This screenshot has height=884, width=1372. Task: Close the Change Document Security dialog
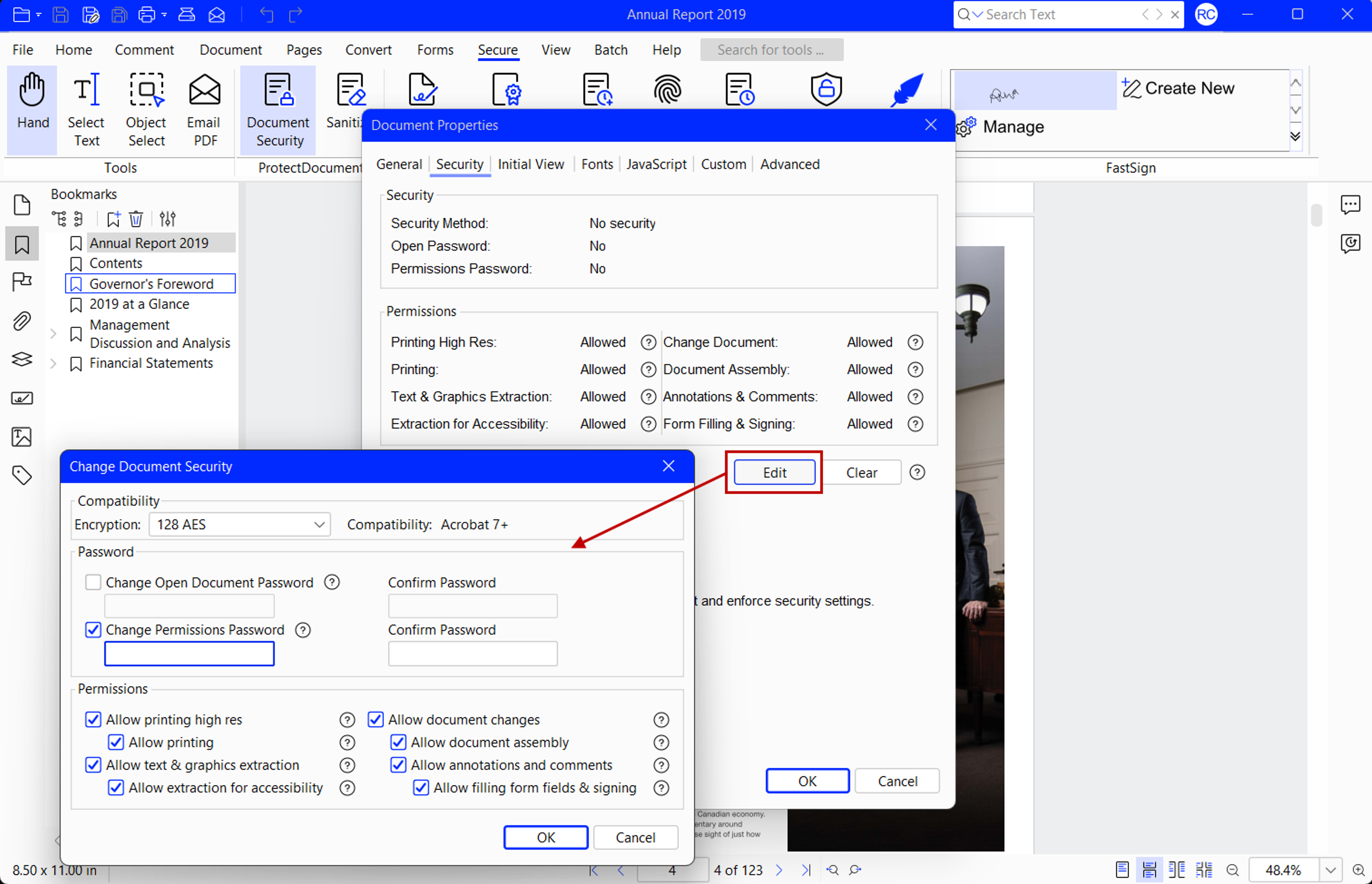tap(668, 466)
